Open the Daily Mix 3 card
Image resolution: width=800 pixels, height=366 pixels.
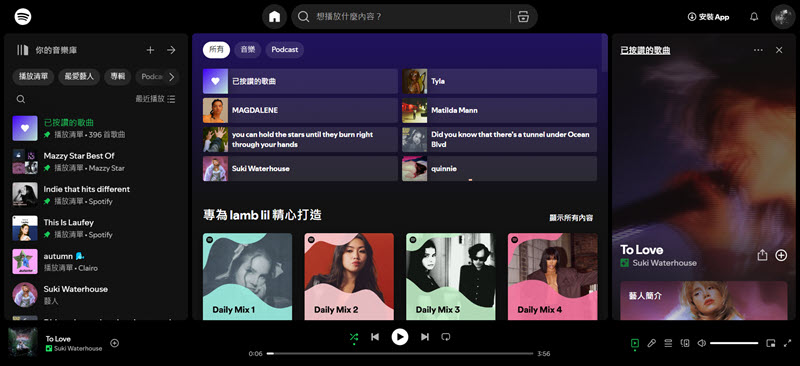click(x=451, y=277)
